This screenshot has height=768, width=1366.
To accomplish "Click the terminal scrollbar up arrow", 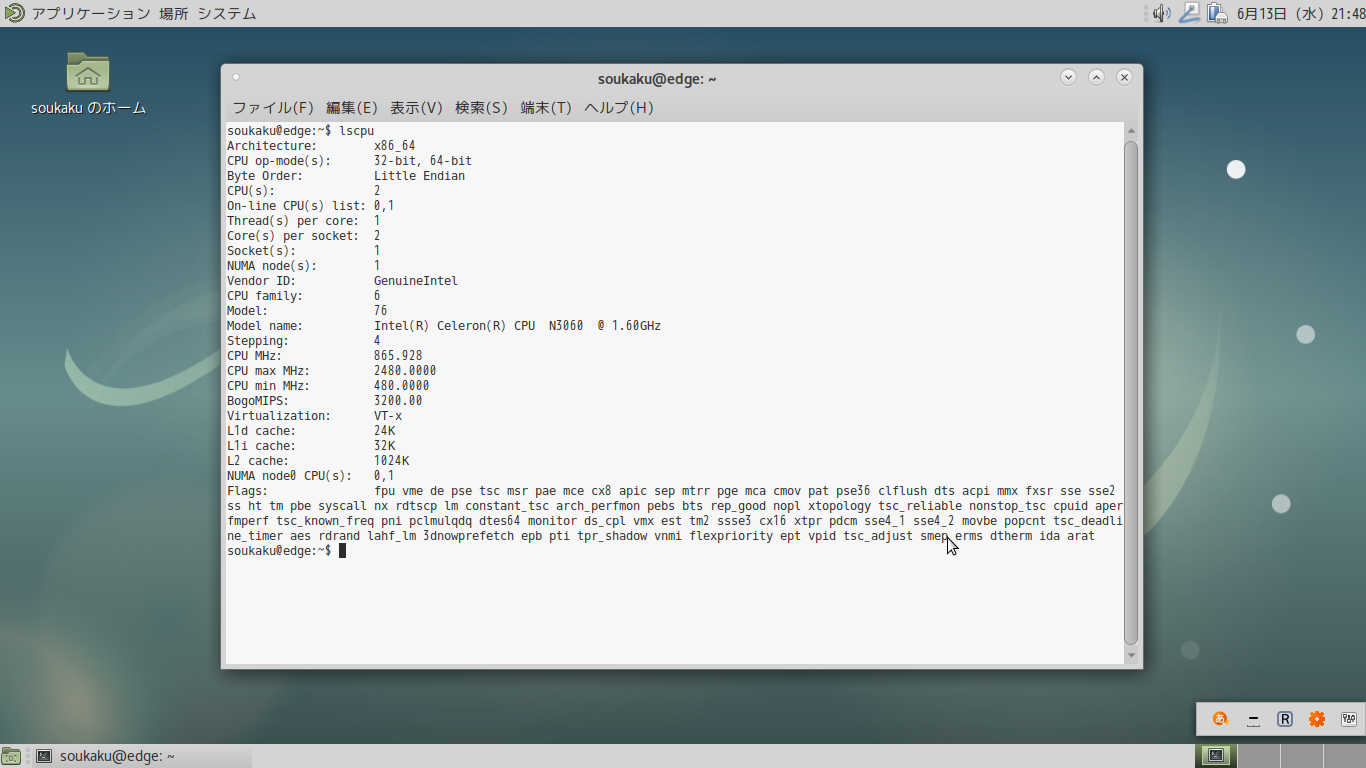I will point(1131,131).
